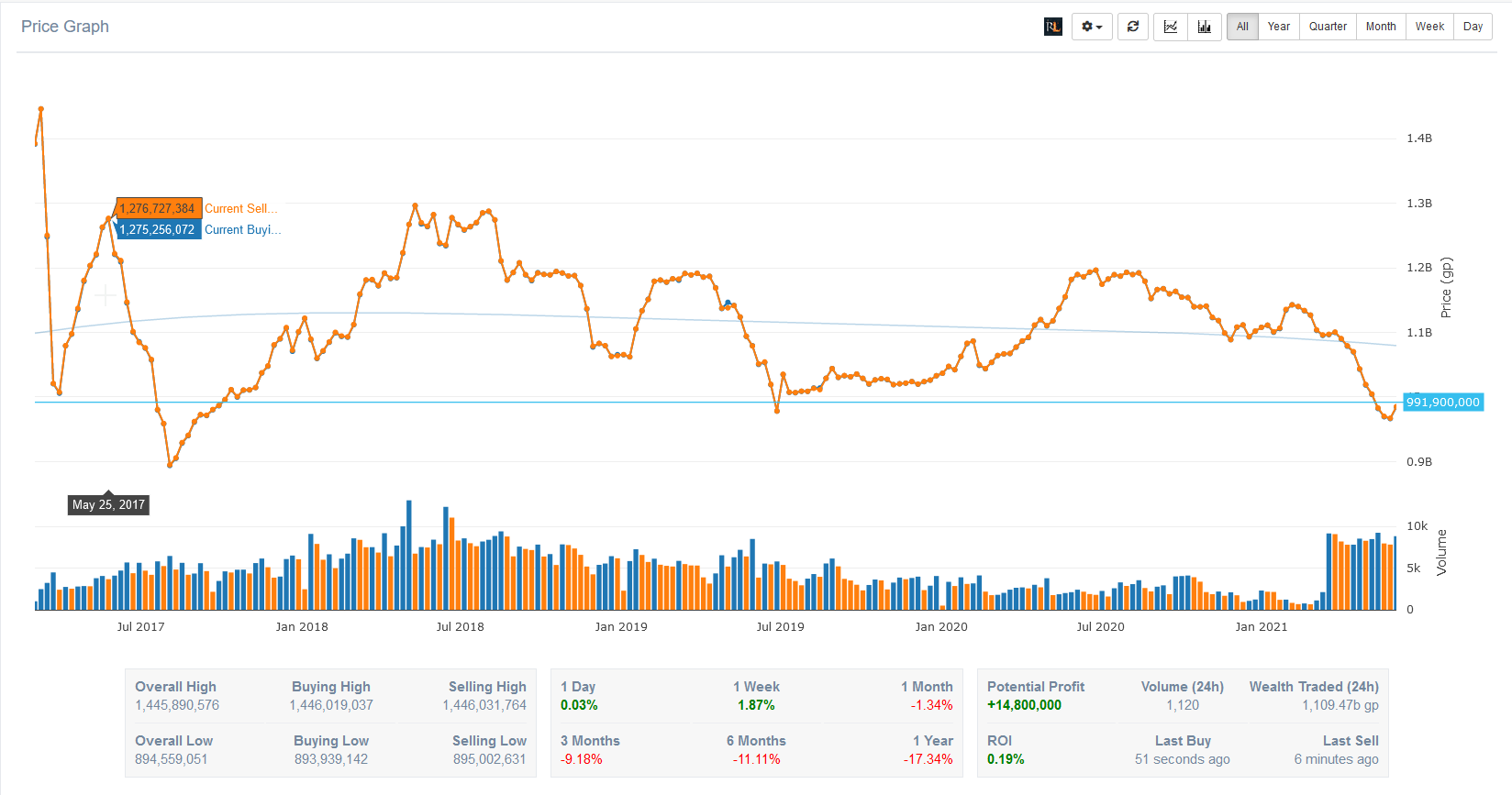Click the RL RuneLite logo icon

coord(1052,27)
